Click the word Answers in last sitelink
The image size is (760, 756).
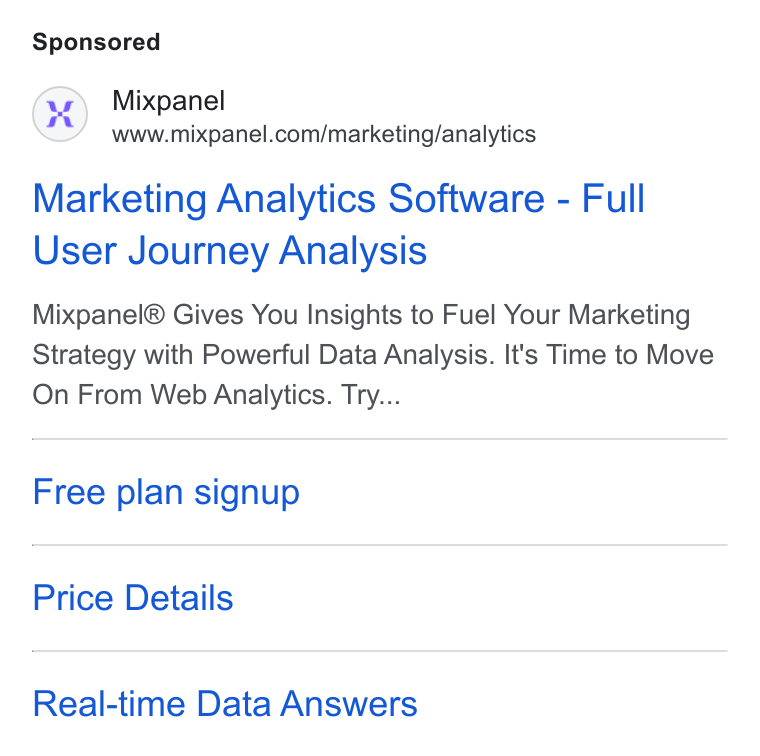[x=349, y=704]
